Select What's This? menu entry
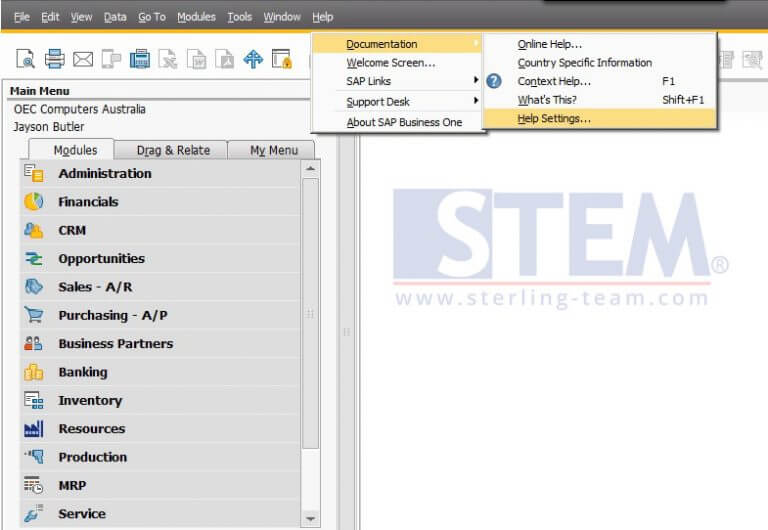The height and width of the screenshot is (530, 768). [x=600, y=100]
